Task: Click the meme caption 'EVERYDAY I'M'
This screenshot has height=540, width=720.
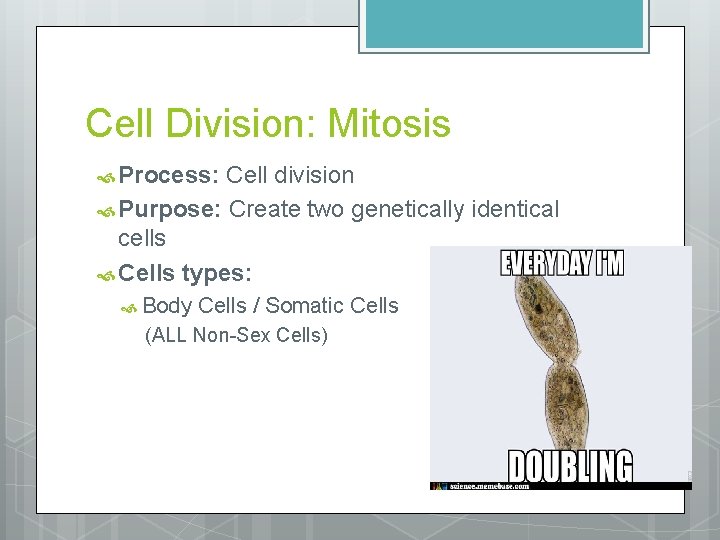Action: tap(562, 263)
